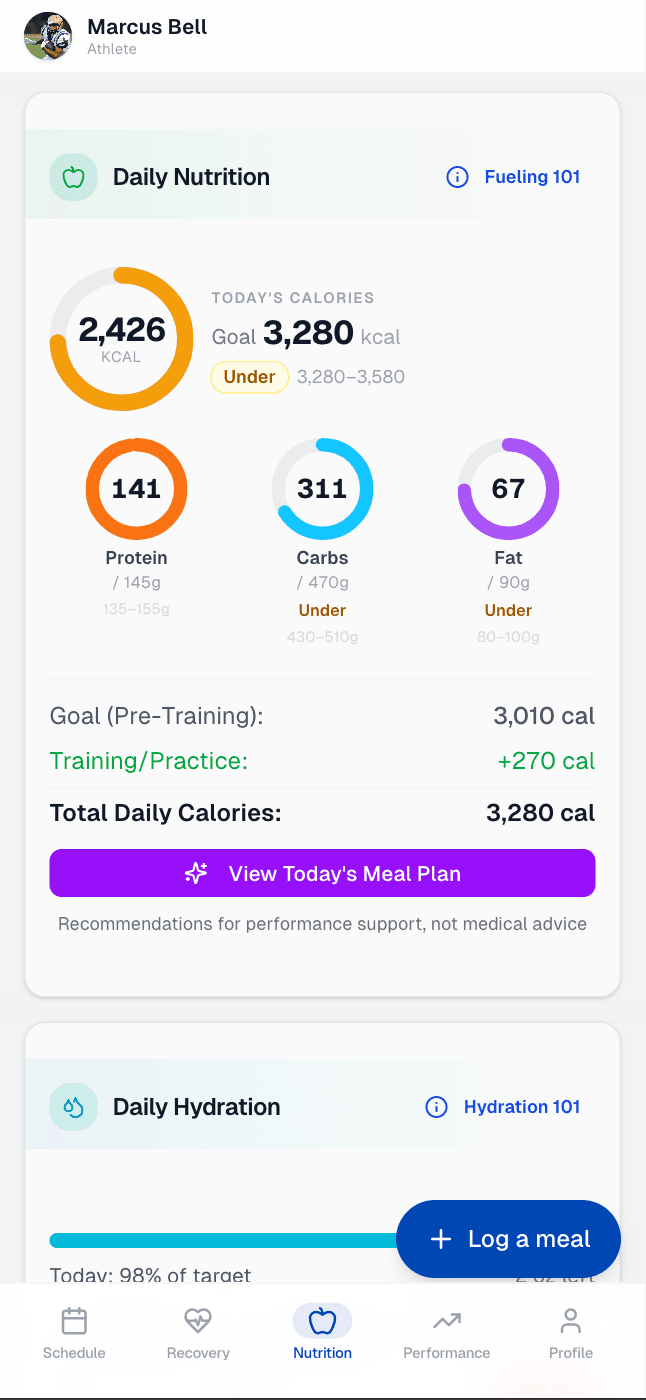646x1400 pixels.
Task: Tap the info icon beside Hydration 101
Action: point(436,1107)
